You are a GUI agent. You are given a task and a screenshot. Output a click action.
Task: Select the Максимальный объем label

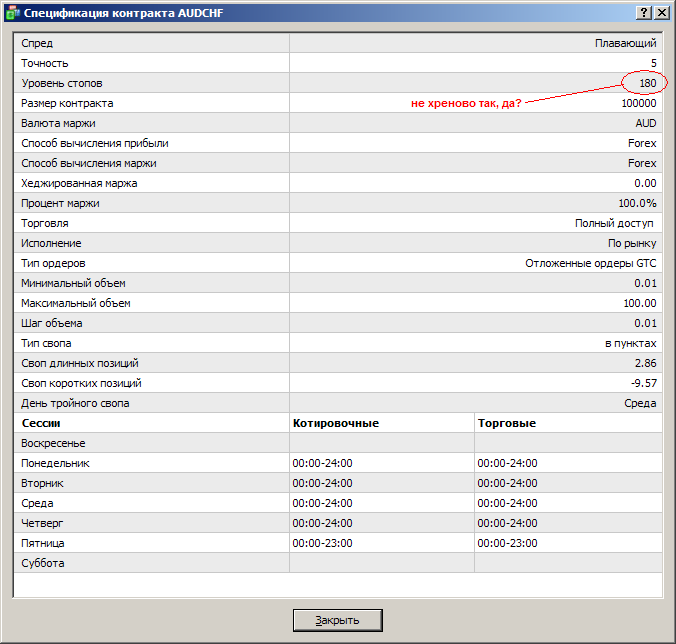click(x=76, y=303)
